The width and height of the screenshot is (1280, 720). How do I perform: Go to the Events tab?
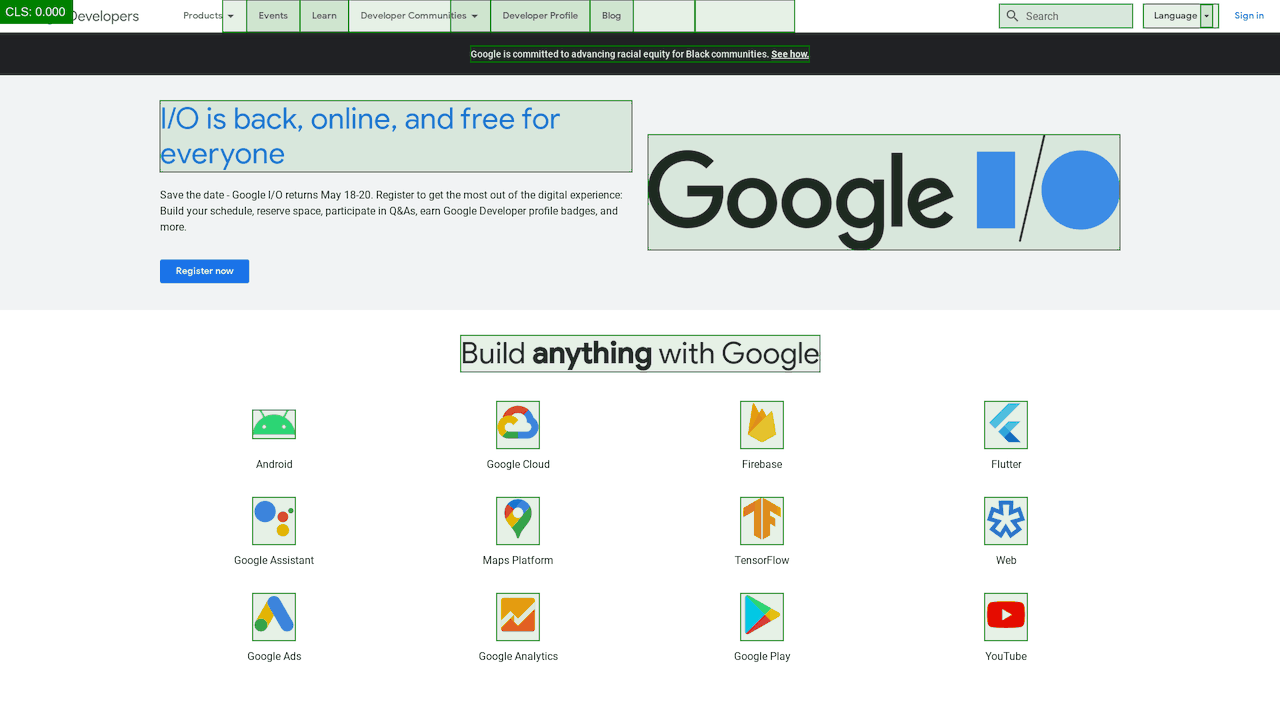click(x=273, y=16)
